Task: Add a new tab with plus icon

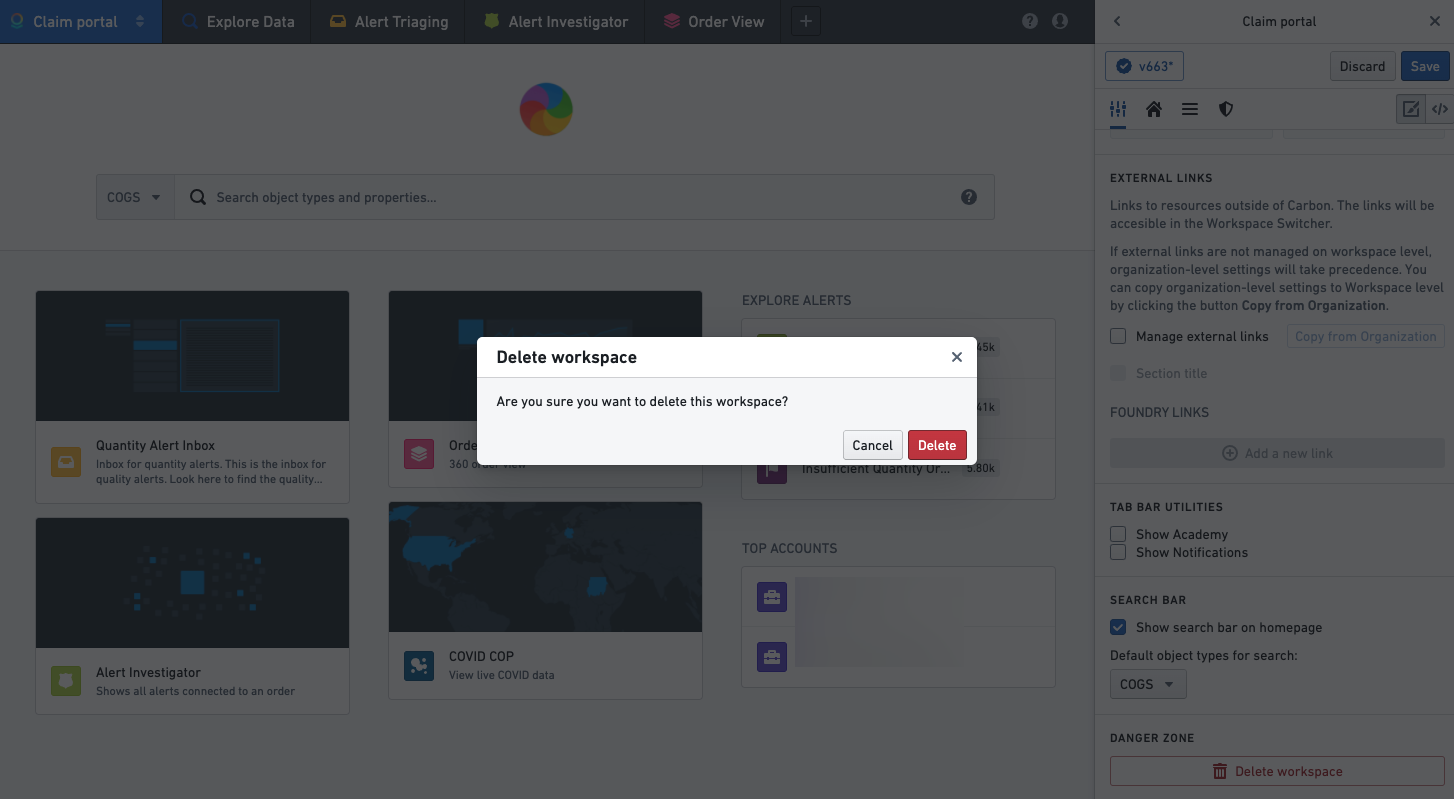Action: (806, 21)
